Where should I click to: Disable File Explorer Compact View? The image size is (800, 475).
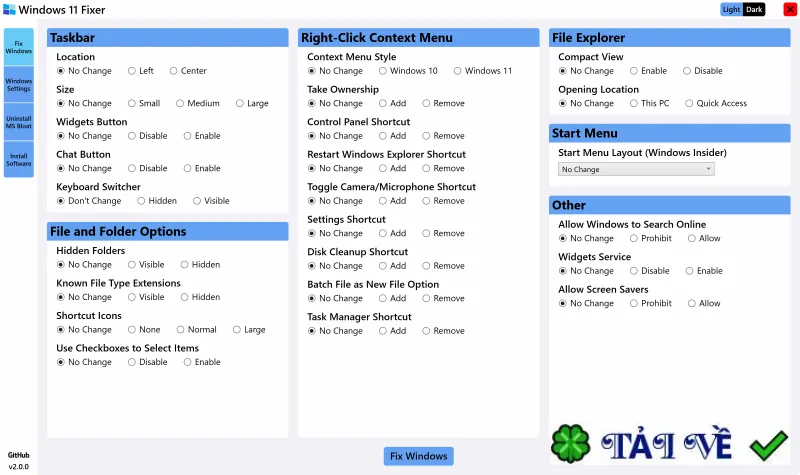pos(703,71)
